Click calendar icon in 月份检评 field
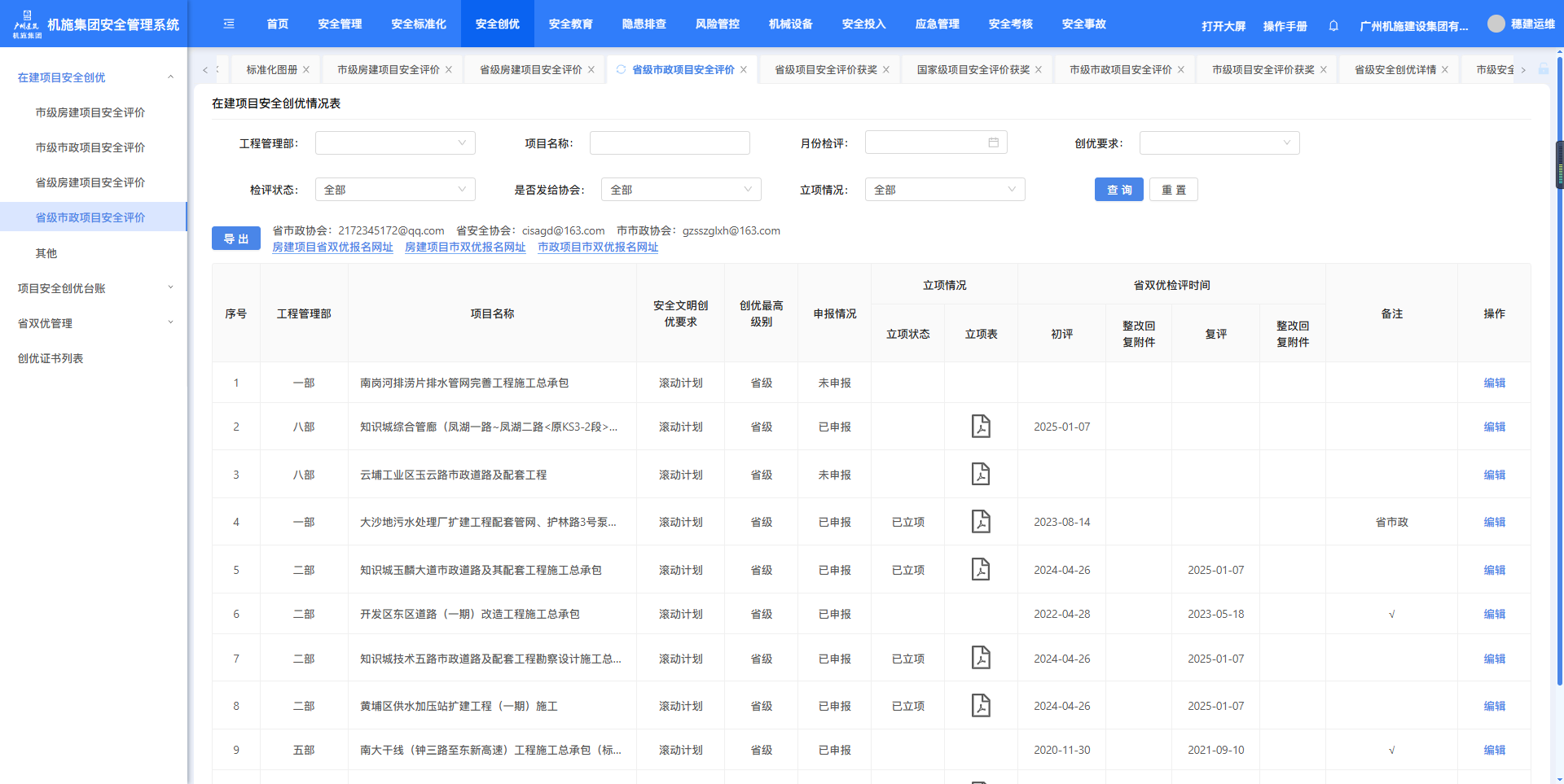 993,142
